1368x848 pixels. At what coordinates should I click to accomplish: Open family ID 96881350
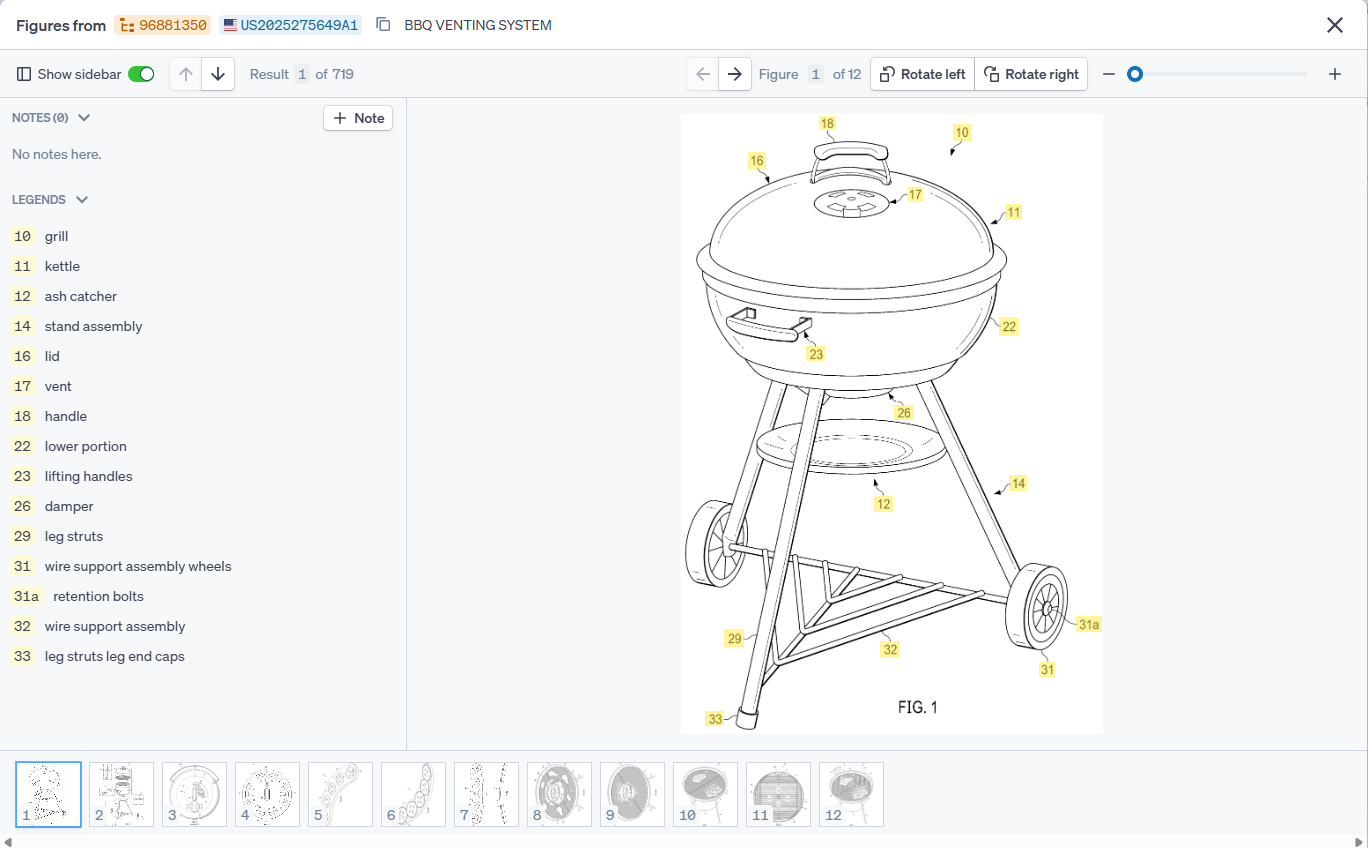(162, 25)
